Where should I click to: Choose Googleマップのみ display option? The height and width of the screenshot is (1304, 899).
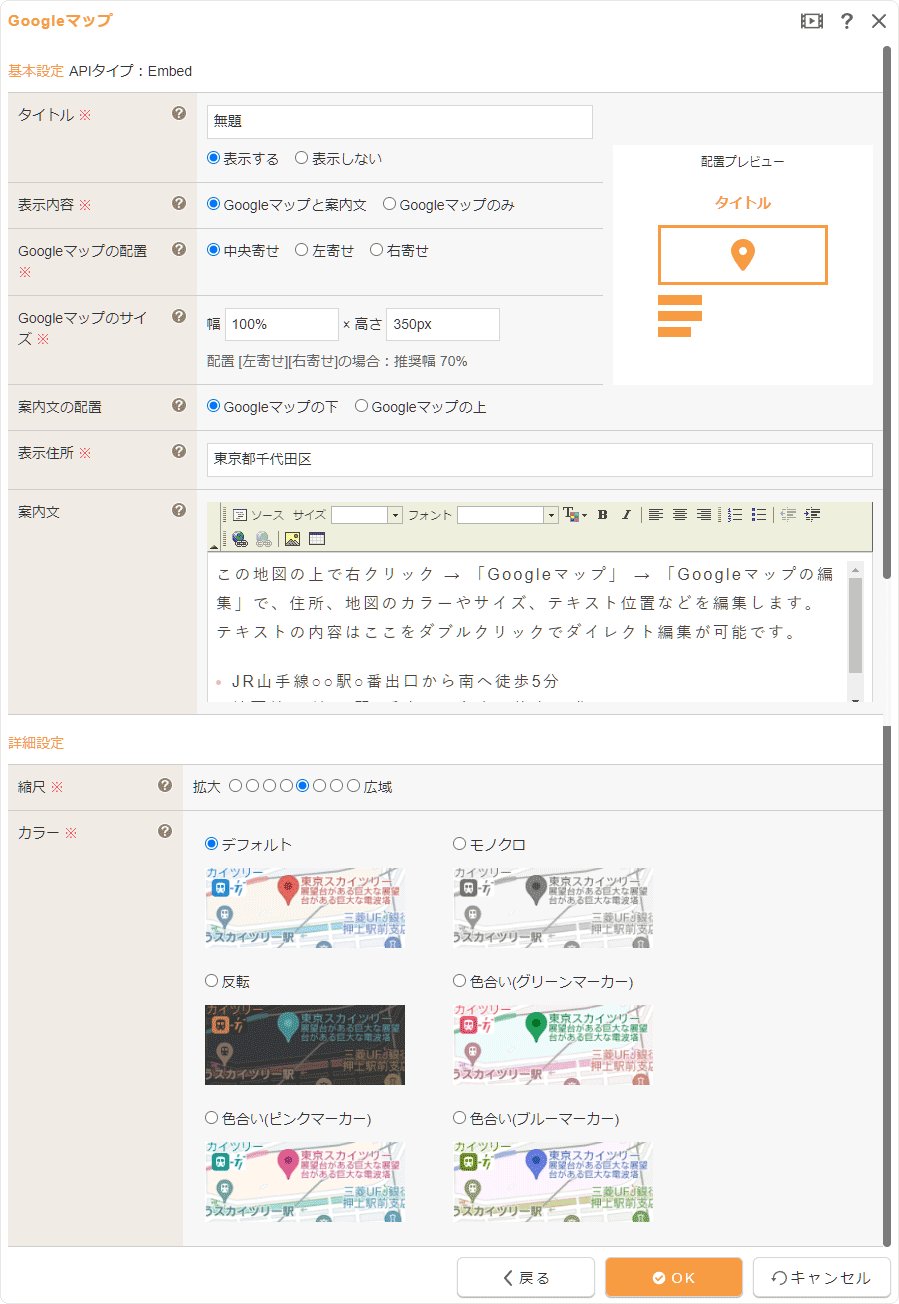pos(389,204)
